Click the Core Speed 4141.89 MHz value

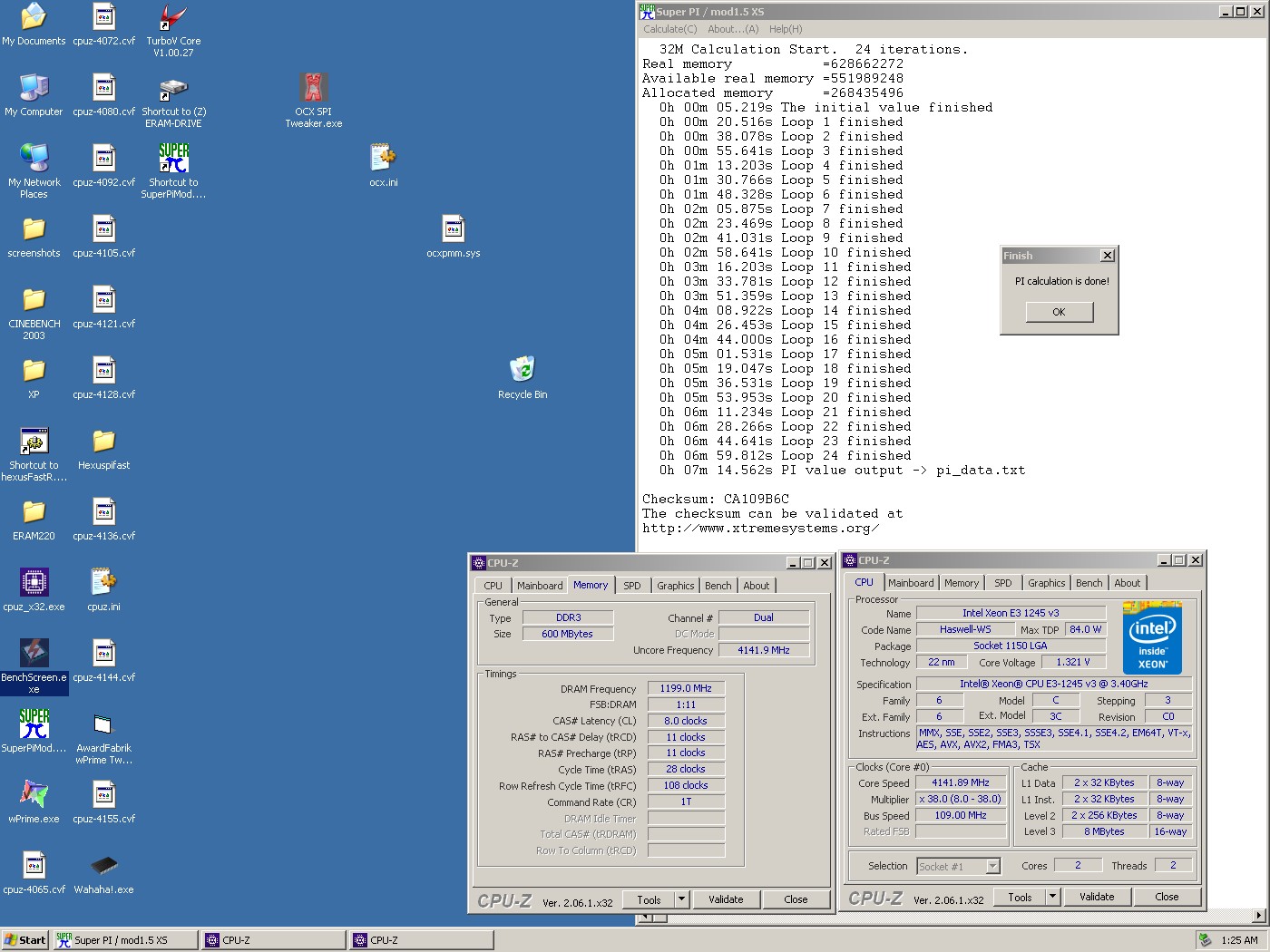(961, 782)
